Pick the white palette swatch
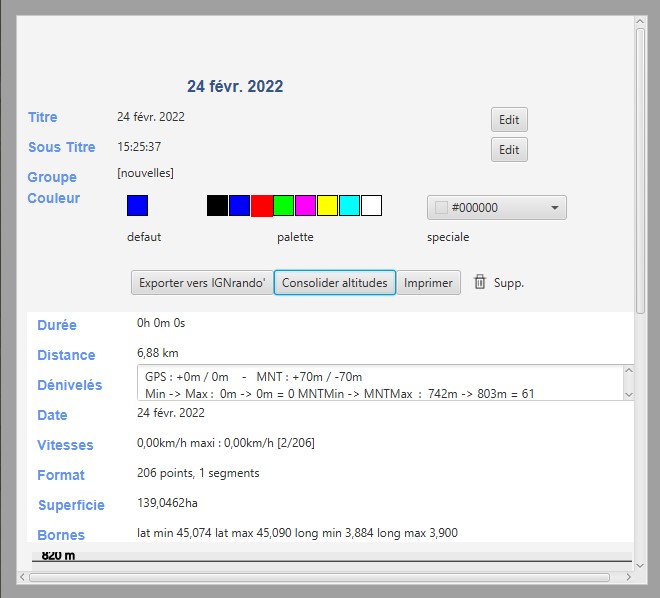 (371, 206)
